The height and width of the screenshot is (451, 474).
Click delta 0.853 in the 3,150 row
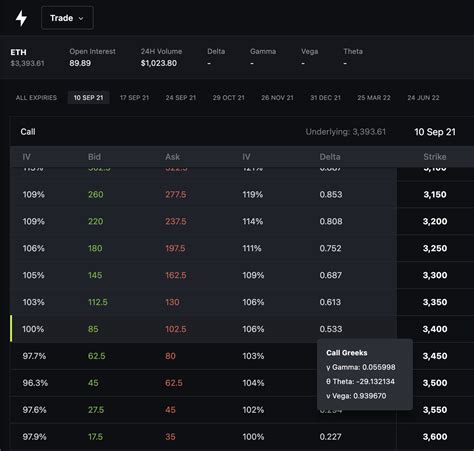[x=331, y=194]
